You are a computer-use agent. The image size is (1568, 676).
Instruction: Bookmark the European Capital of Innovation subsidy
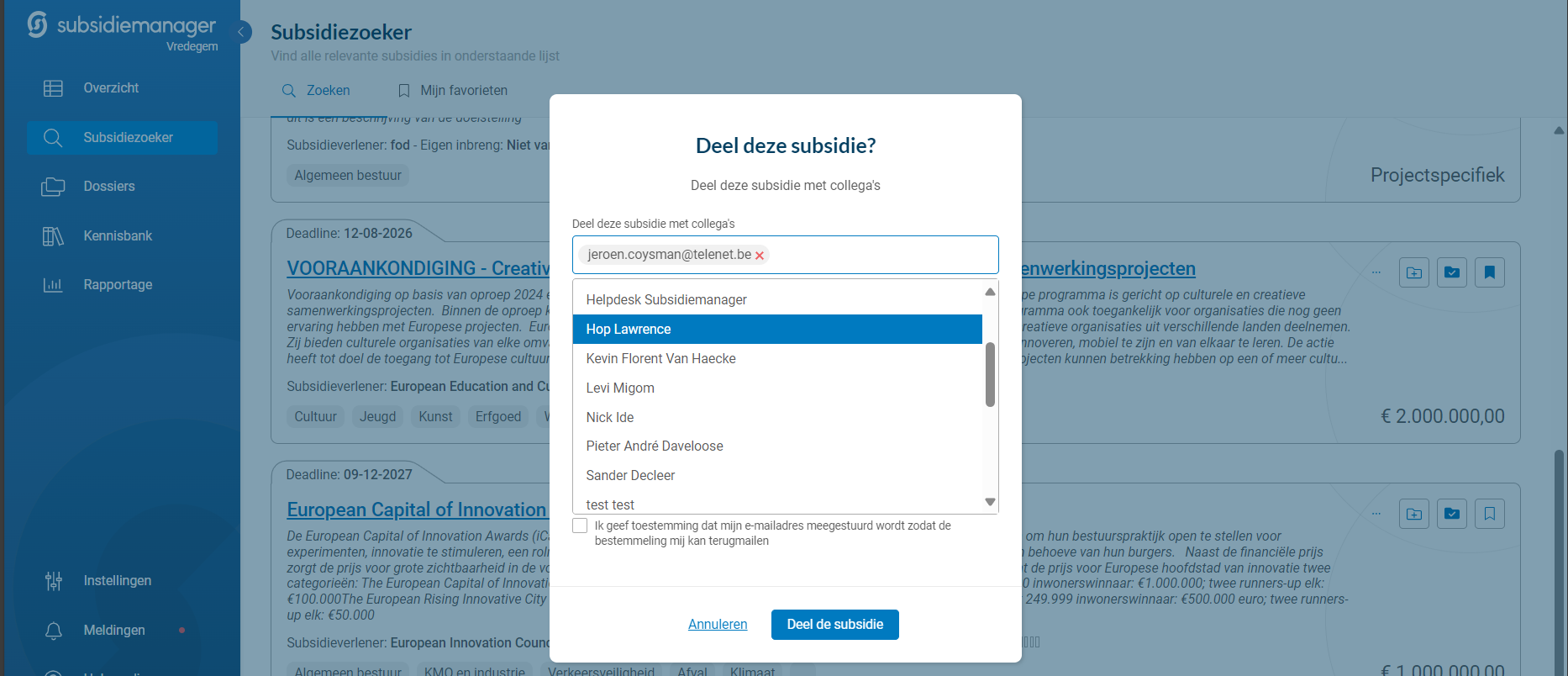1489,514
